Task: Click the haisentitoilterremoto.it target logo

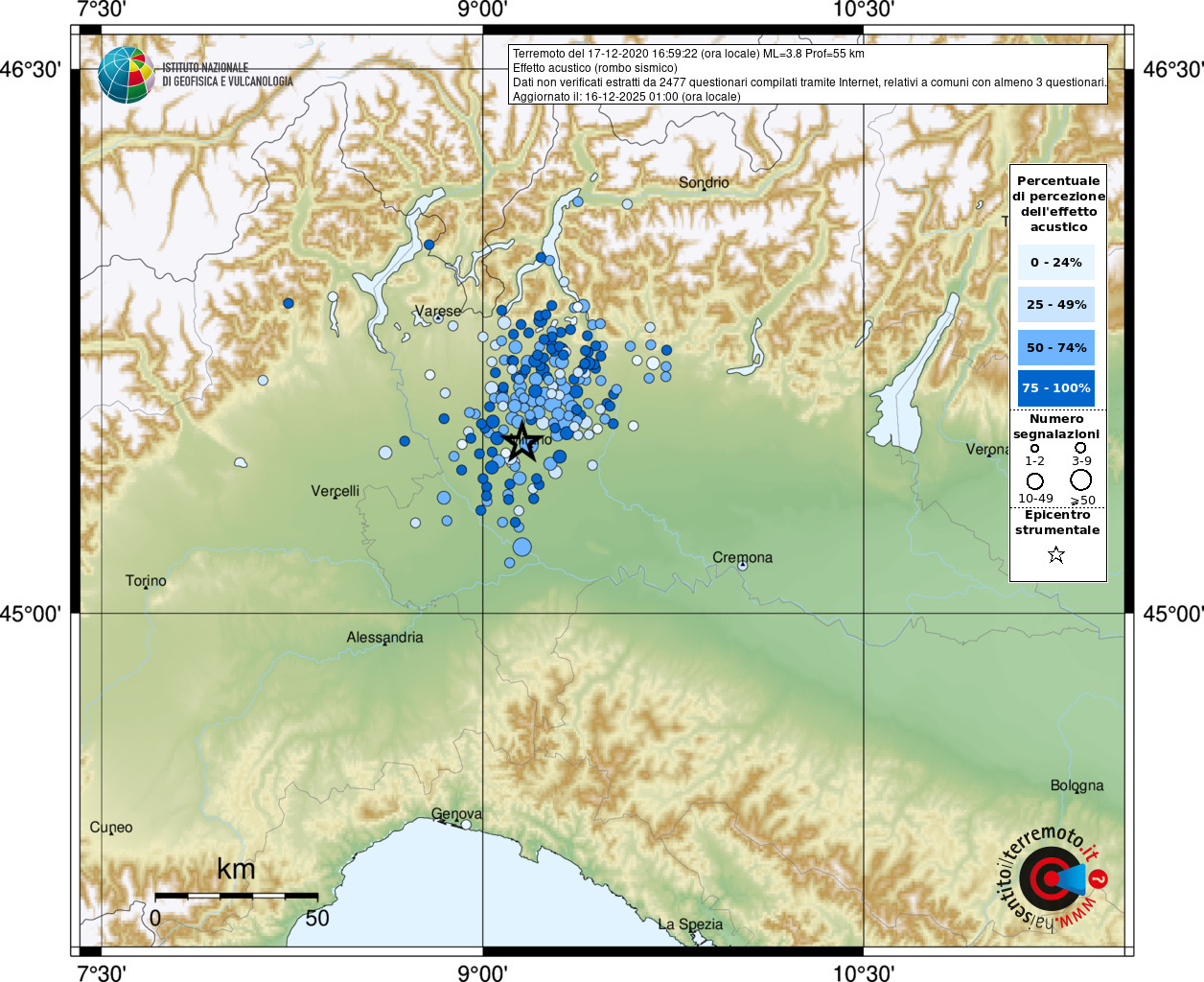Action: click(1053, 878)
